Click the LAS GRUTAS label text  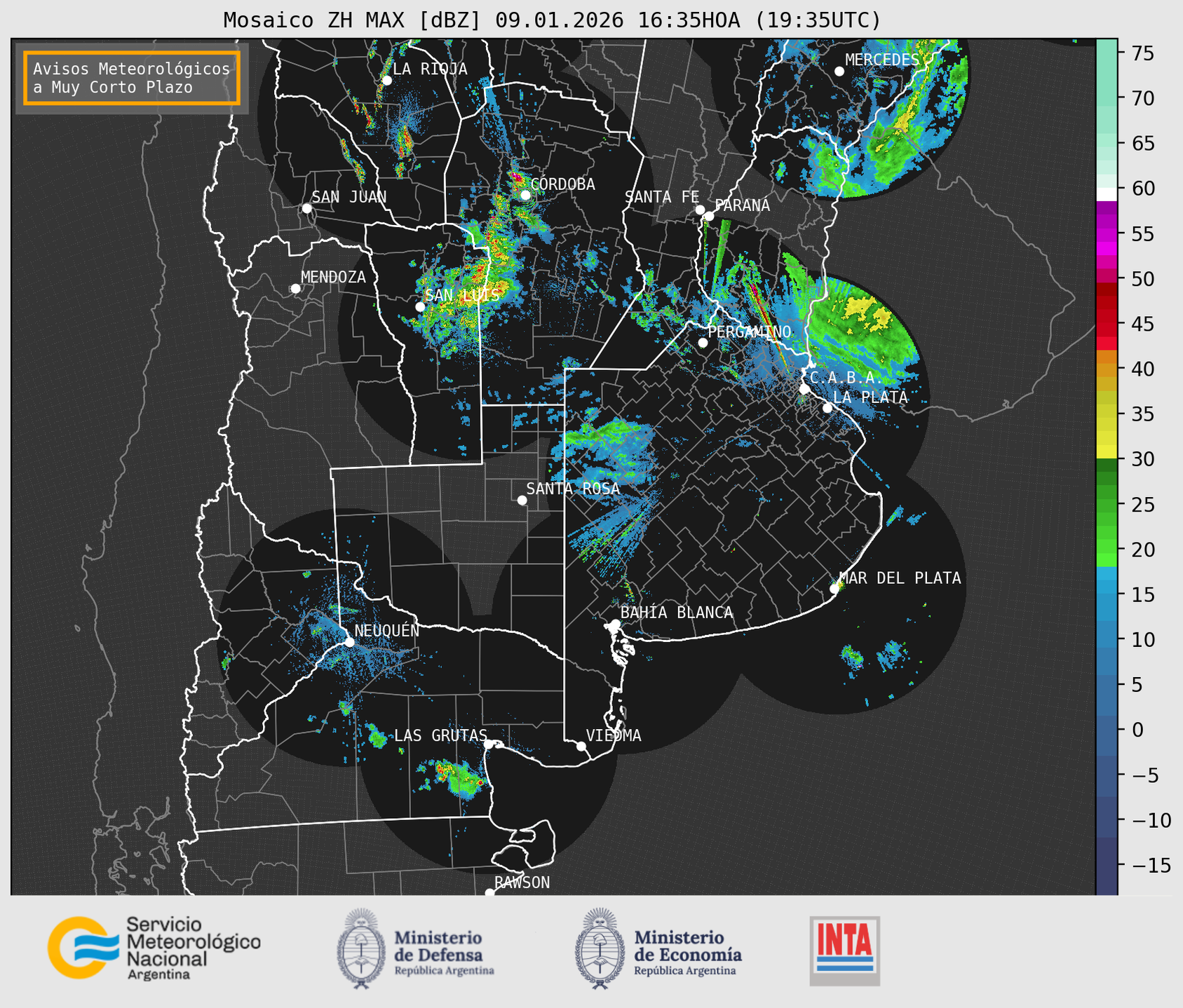pos(440,735)
